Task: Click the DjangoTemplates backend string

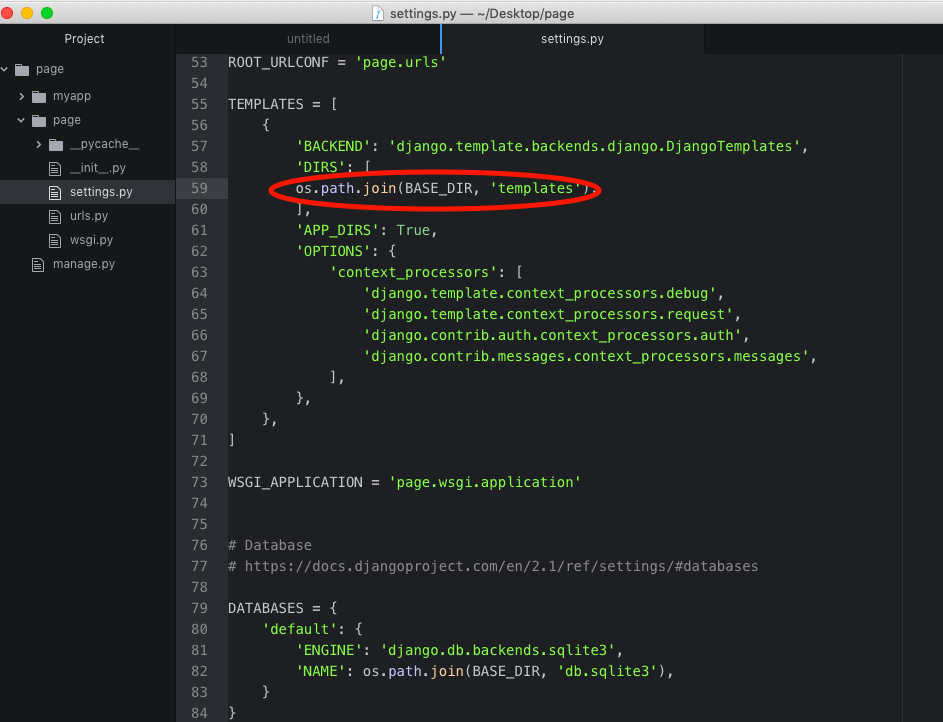Action: (x=594, y=146)
